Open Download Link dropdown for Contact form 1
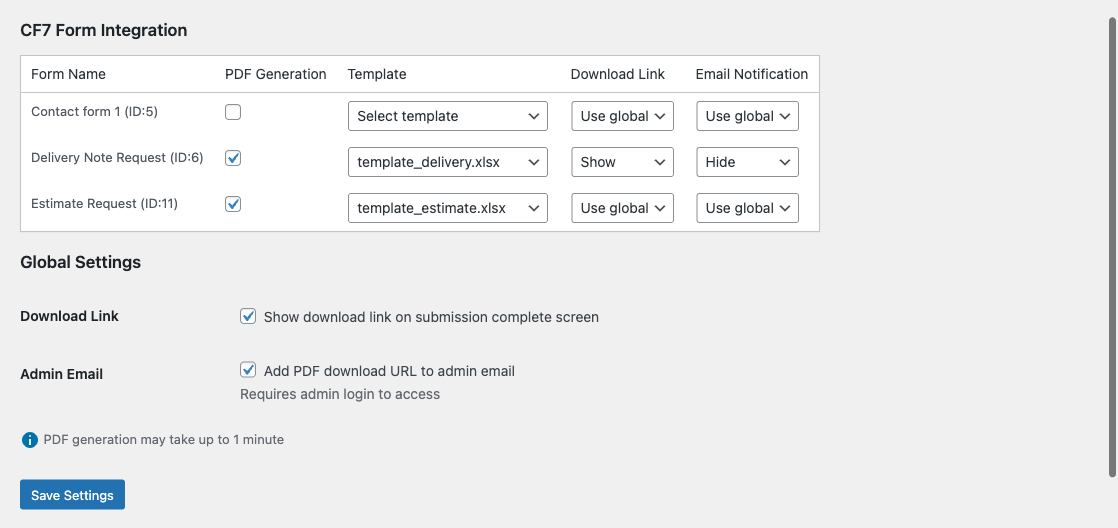The width and height of the screenshot is (1118, 528). (x=622, y=116)
